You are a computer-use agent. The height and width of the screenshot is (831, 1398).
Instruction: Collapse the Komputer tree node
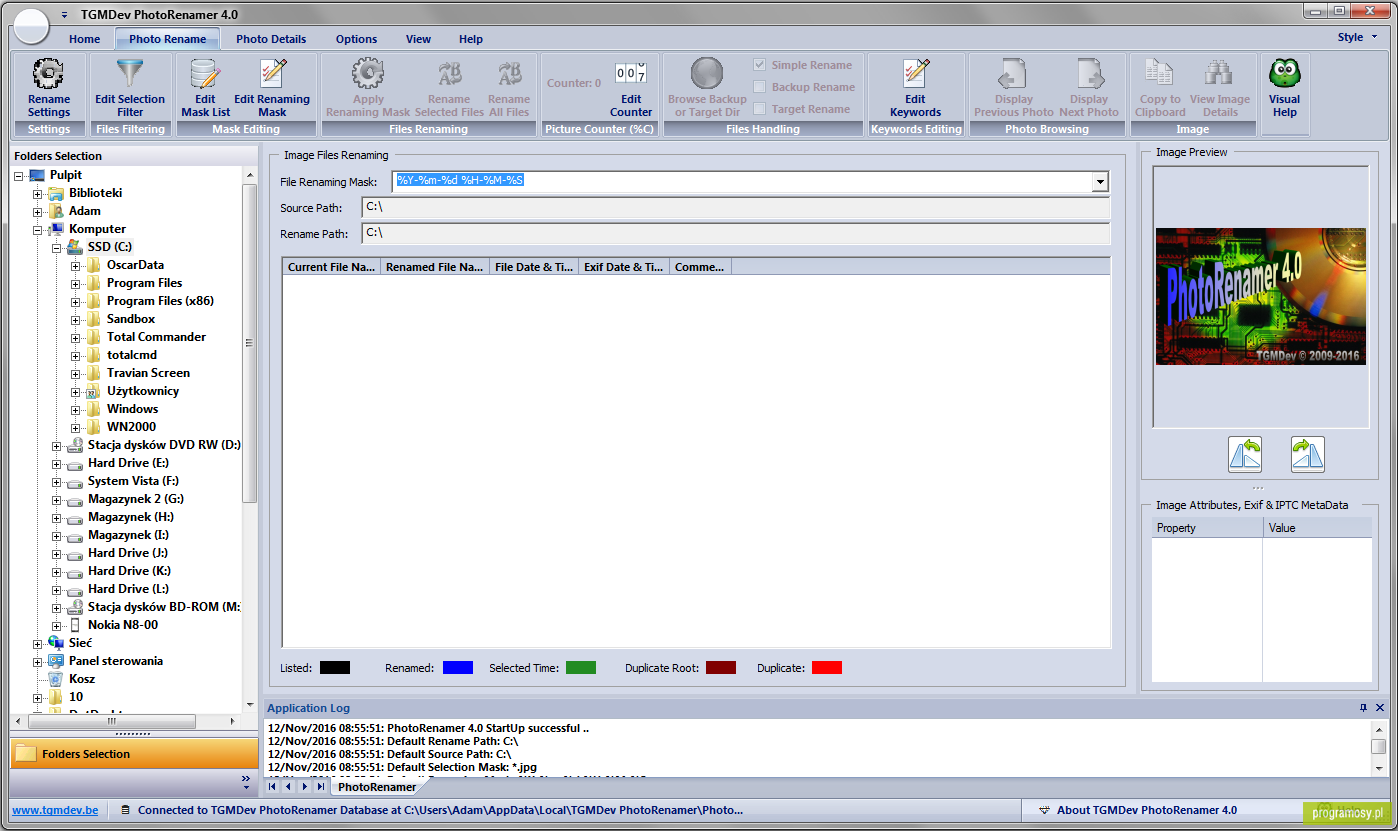(x=38, y=229)
